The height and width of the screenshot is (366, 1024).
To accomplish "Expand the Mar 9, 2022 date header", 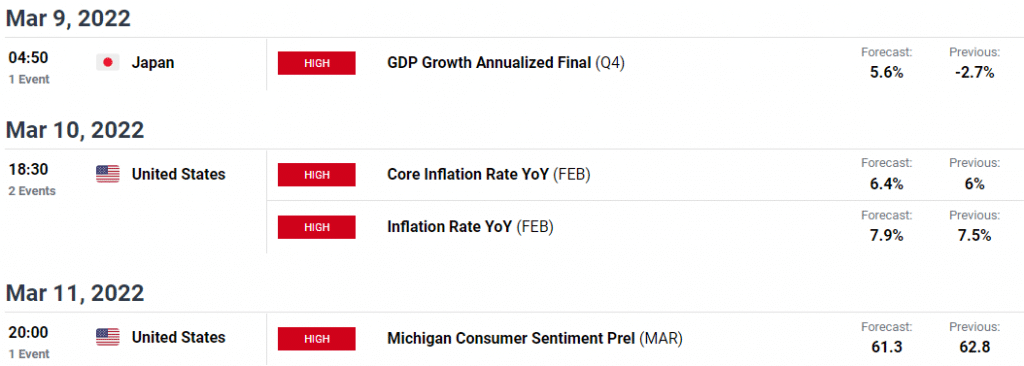I will coord(69,18).
